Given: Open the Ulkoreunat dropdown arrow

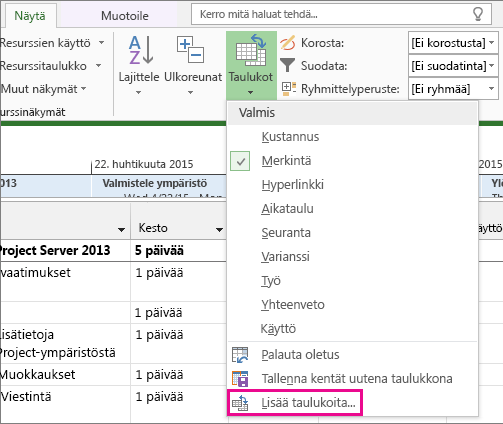Looking at the screenshot, I should point(190,92).
